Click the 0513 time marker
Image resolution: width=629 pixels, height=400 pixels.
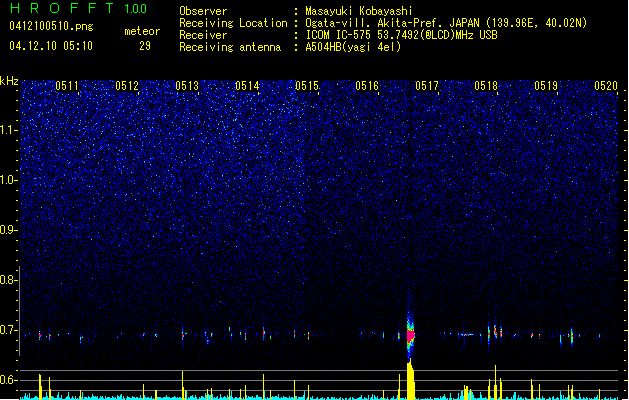tap(187, 86)
